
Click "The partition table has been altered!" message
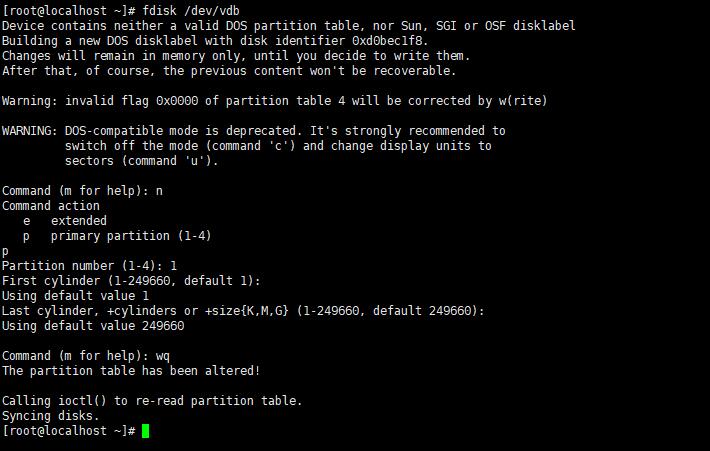(x=131, y=371)
